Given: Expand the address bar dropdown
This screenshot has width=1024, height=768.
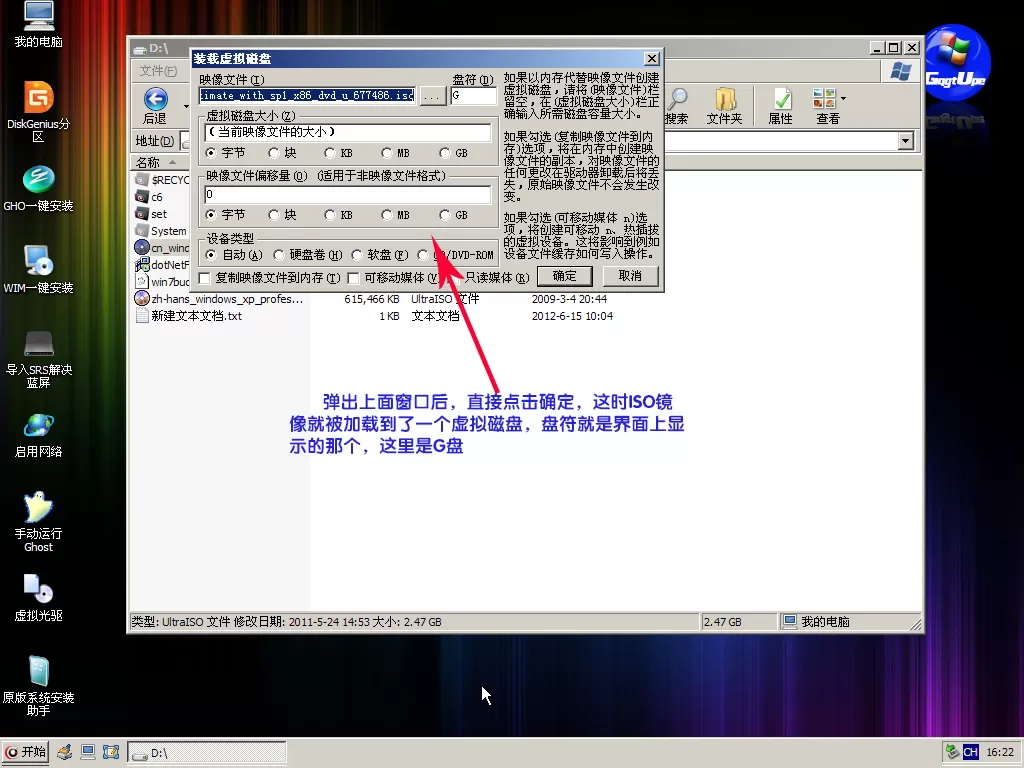Looking at the screenshot, I should point(906,141).
